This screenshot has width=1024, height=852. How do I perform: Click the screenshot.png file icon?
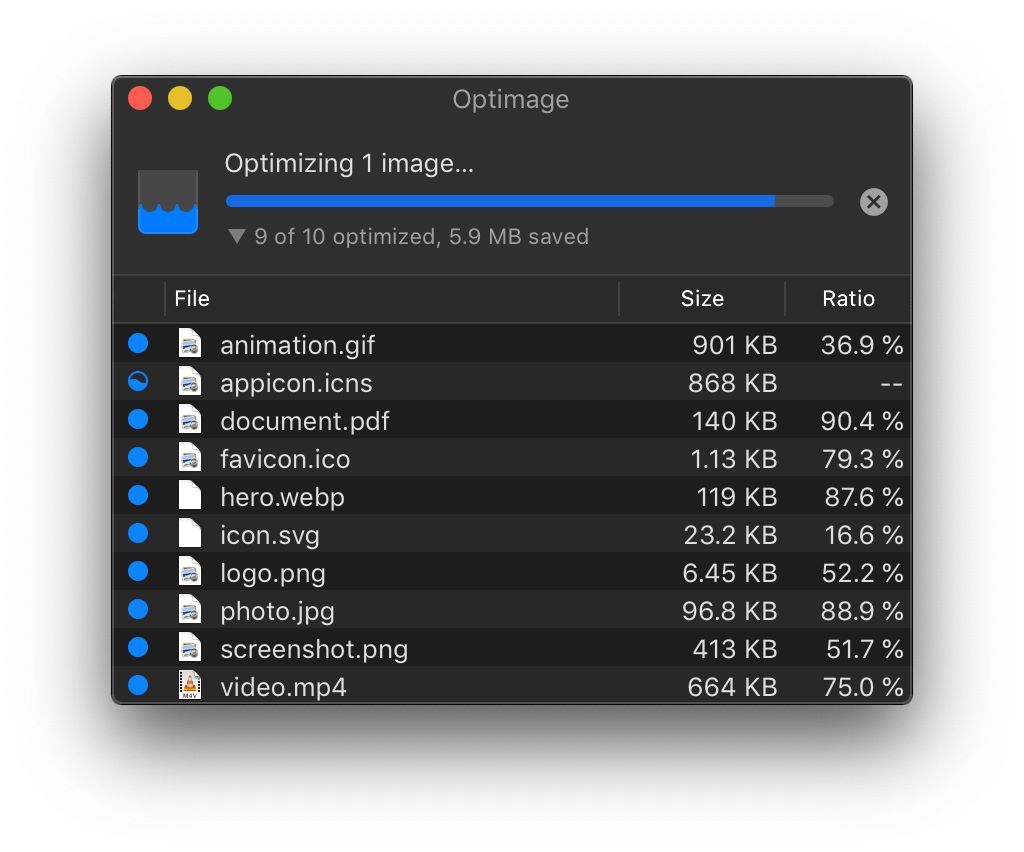tap(190, 647)
